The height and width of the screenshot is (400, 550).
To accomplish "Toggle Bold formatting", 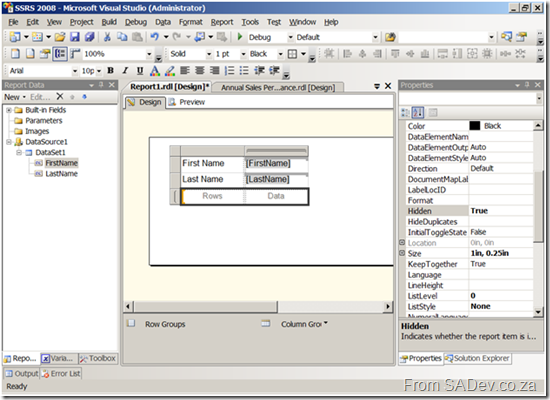I will coord(110,71).
